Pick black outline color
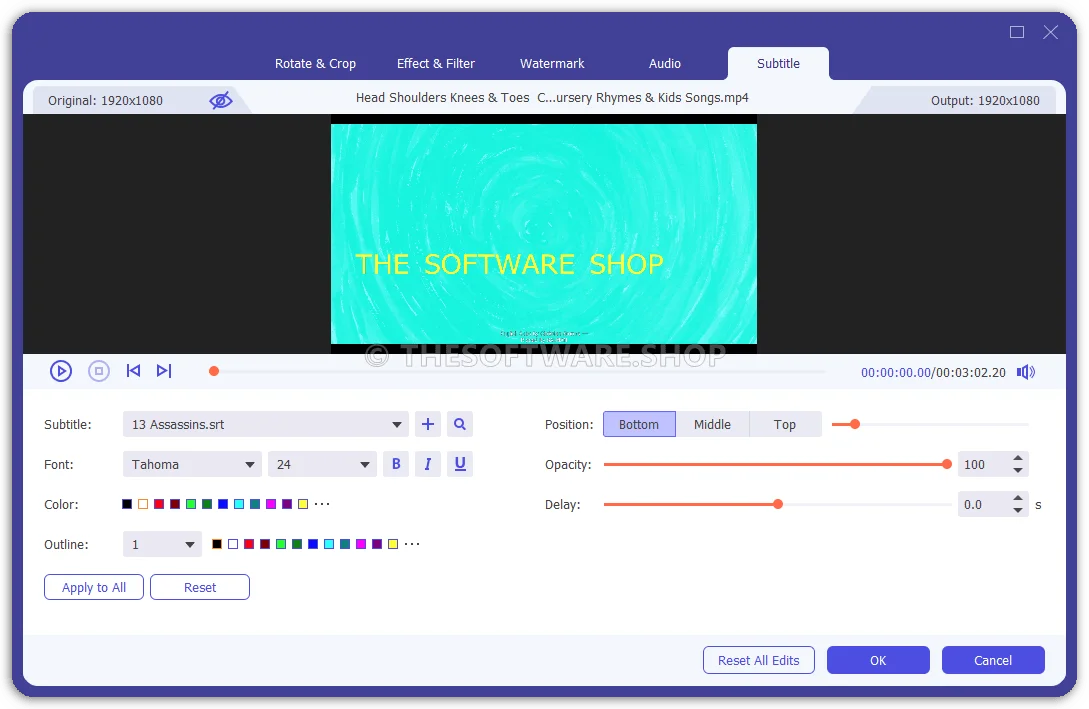This screenshot has width=1089, height=709. [x=217, y=544]
